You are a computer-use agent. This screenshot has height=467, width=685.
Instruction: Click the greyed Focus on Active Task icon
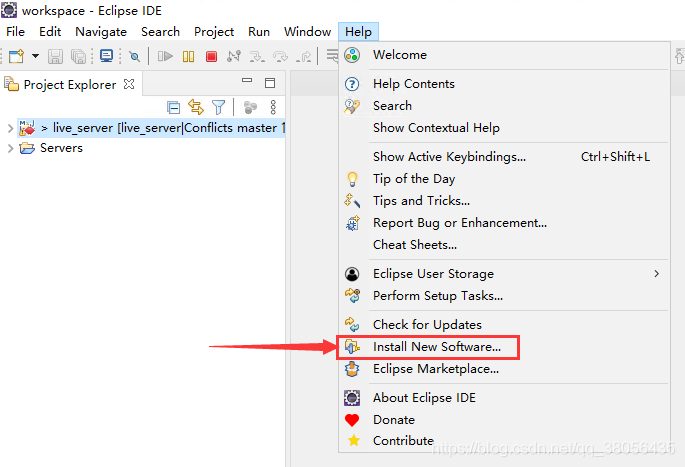[x=250, y=107]
